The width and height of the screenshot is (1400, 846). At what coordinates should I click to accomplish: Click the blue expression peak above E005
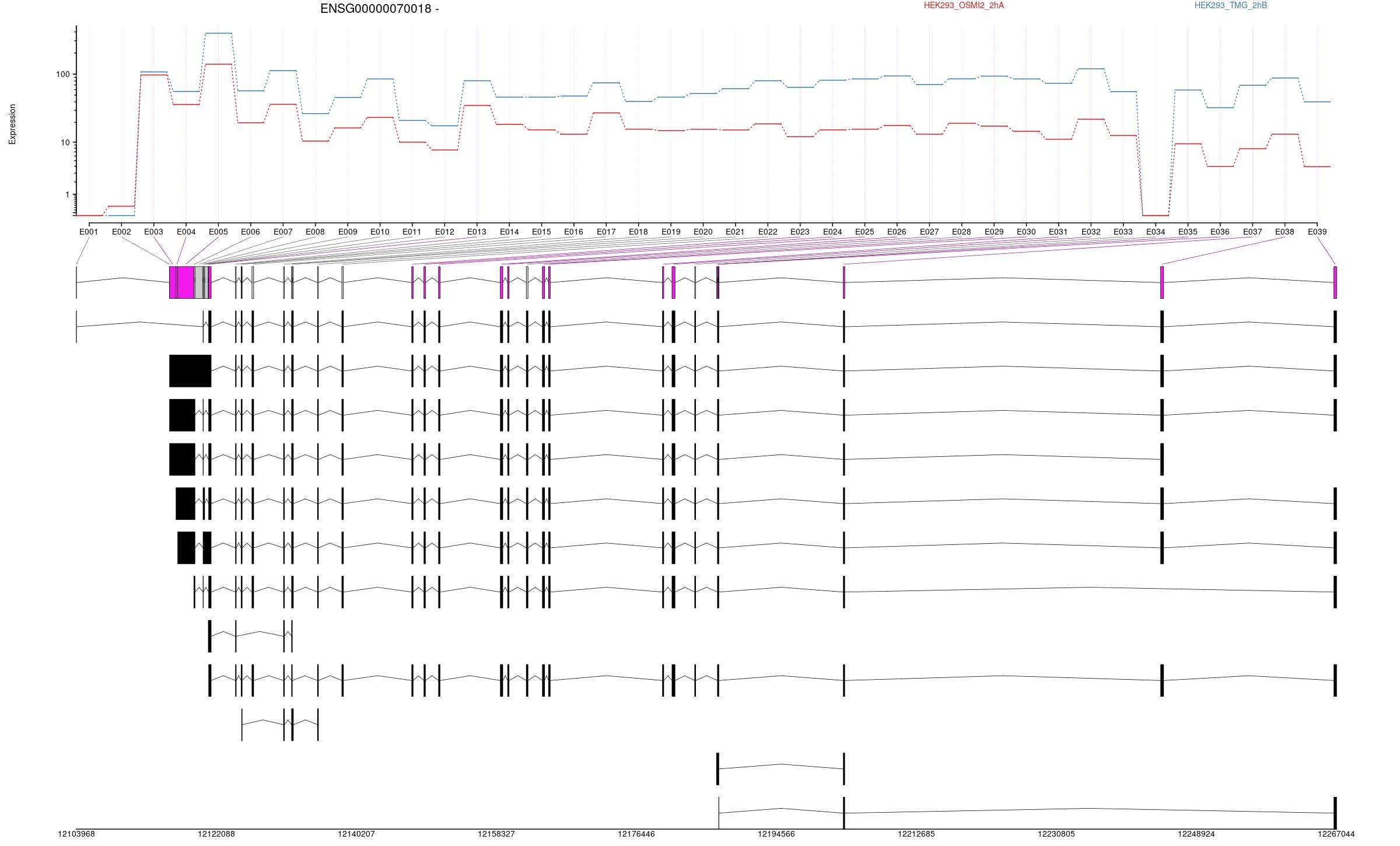(218, 33)
